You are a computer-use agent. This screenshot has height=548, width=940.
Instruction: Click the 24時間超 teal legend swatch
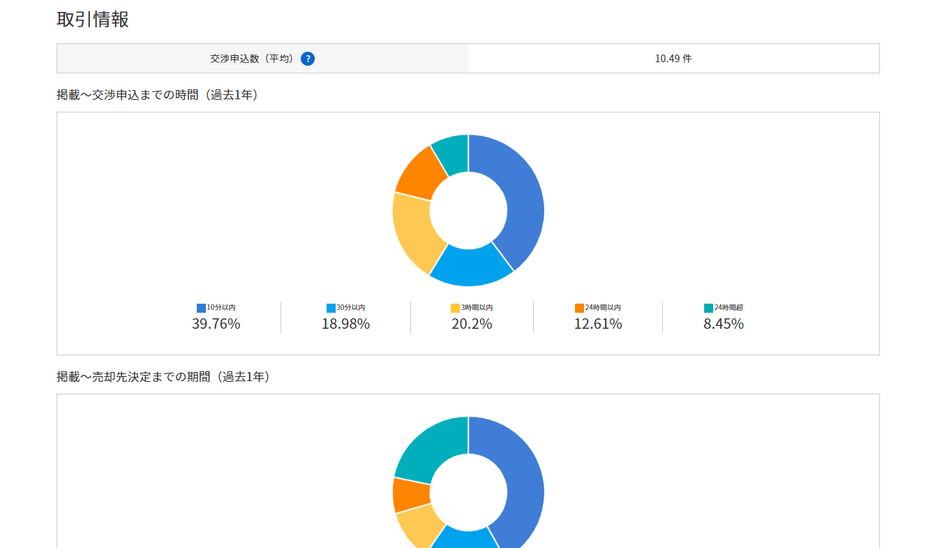[x=709, y=308]
